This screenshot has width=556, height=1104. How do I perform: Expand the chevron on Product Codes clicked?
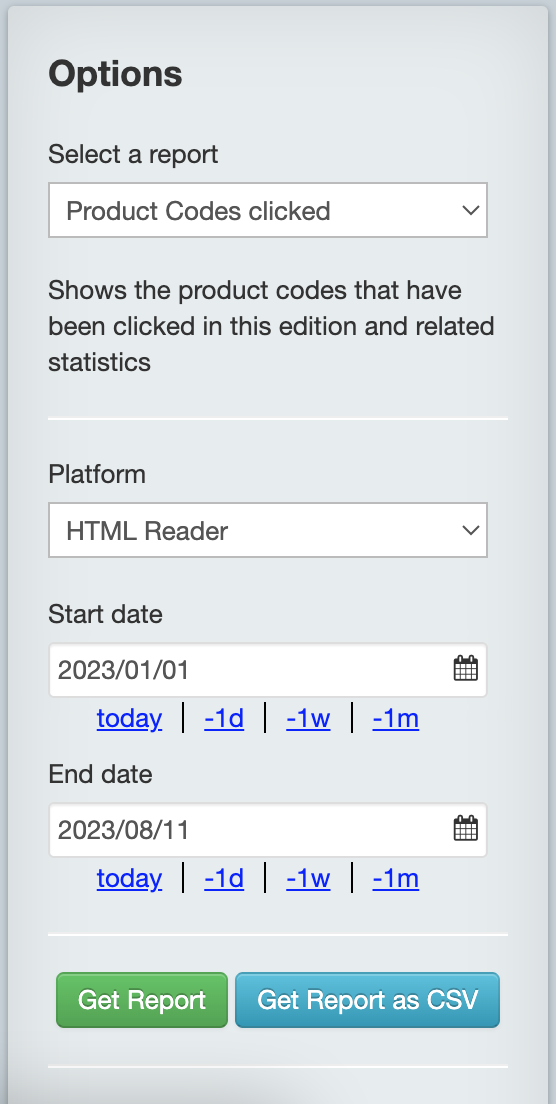pos(471,210)
